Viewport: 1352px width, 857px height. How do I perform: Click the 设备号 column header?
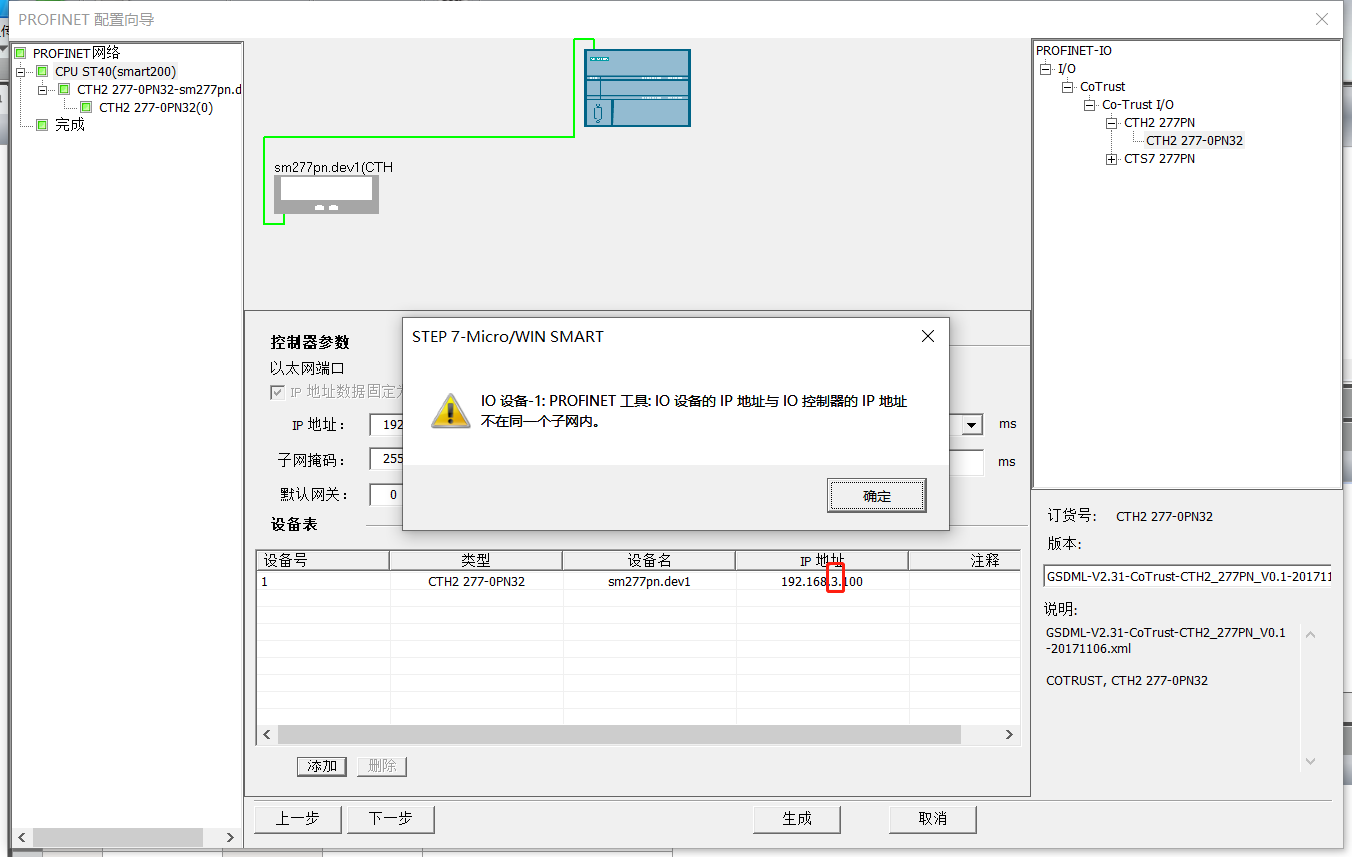click(323, 560)
